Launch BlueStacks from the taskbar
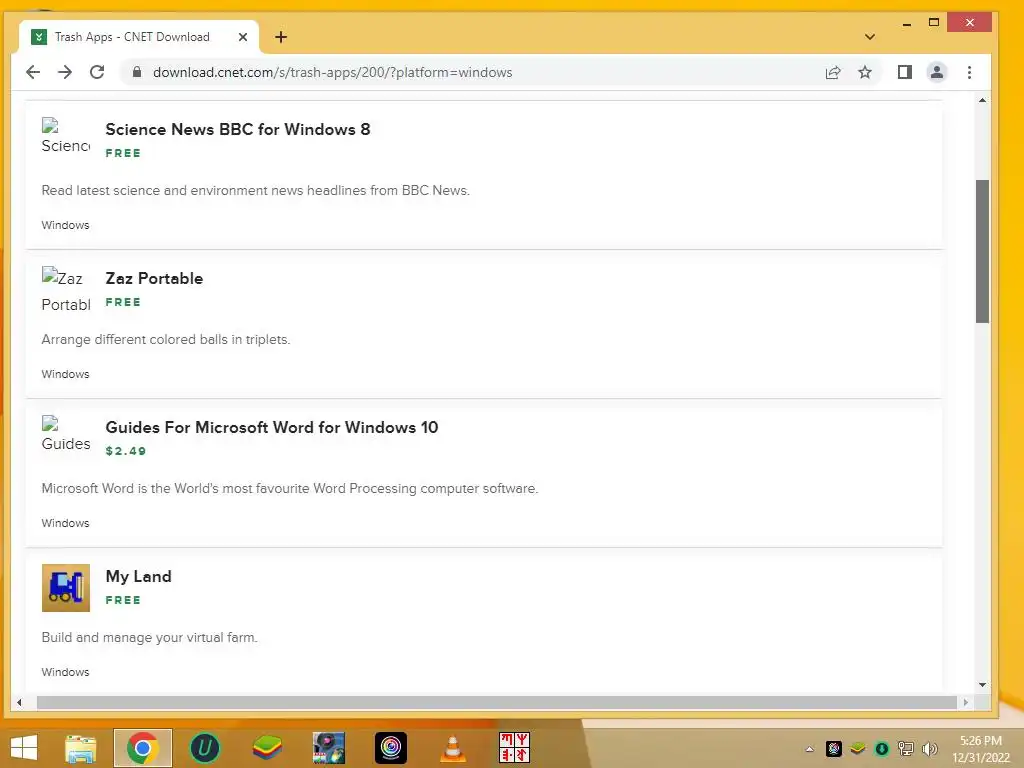This screenshot has height=768, width=1024. click(x=267, y=748)
